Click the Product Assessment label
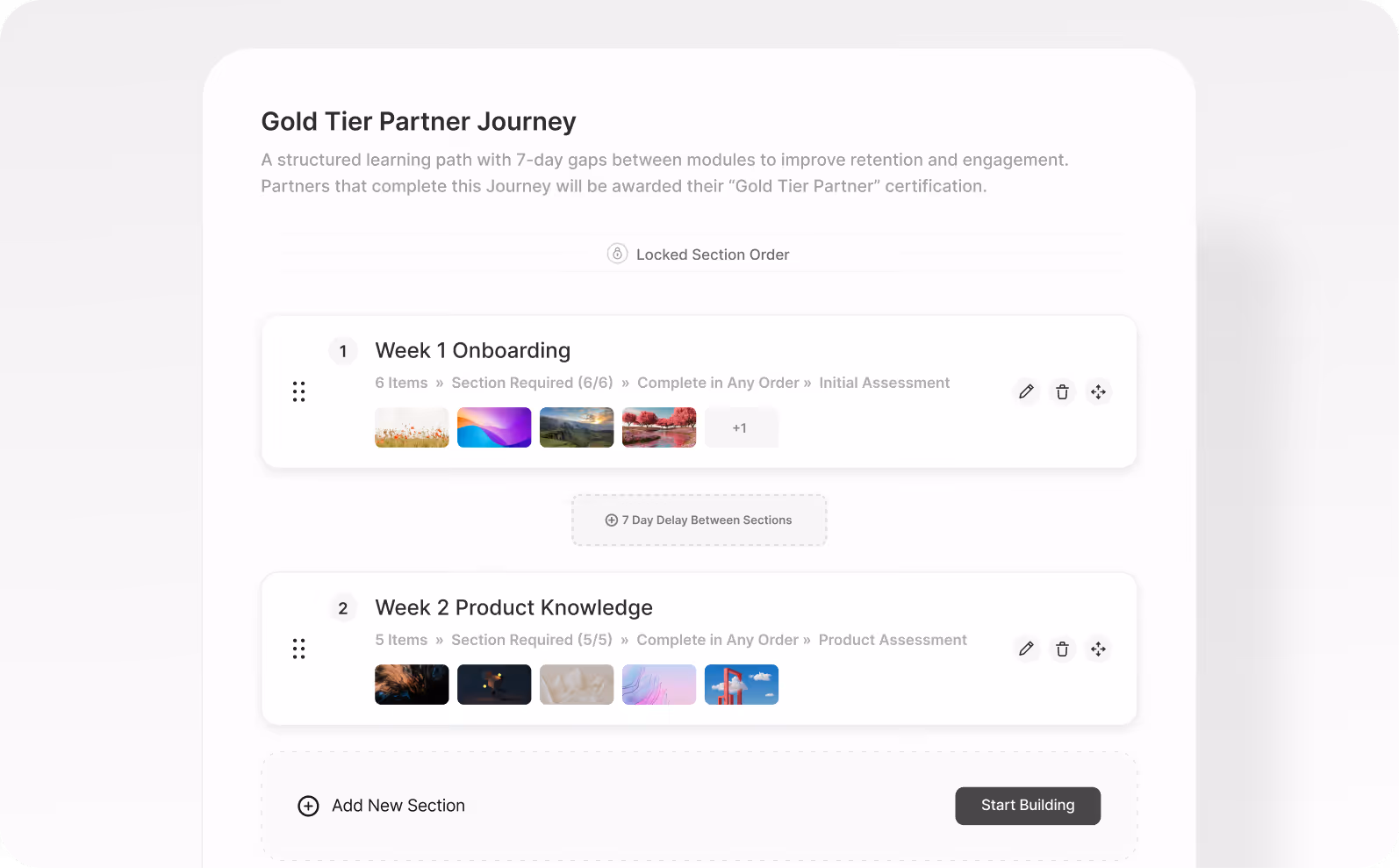Viewport: 1399px width, 868px height. coord(893,640)
